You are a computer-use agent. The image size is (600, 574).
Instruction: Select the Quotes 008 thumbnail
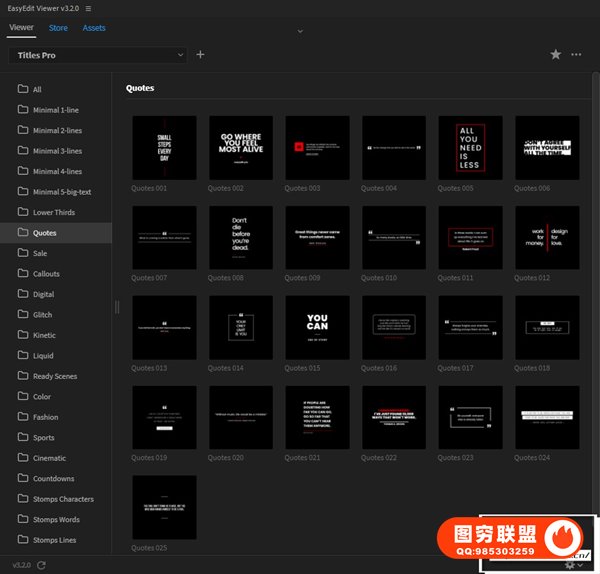coord(241,238)
